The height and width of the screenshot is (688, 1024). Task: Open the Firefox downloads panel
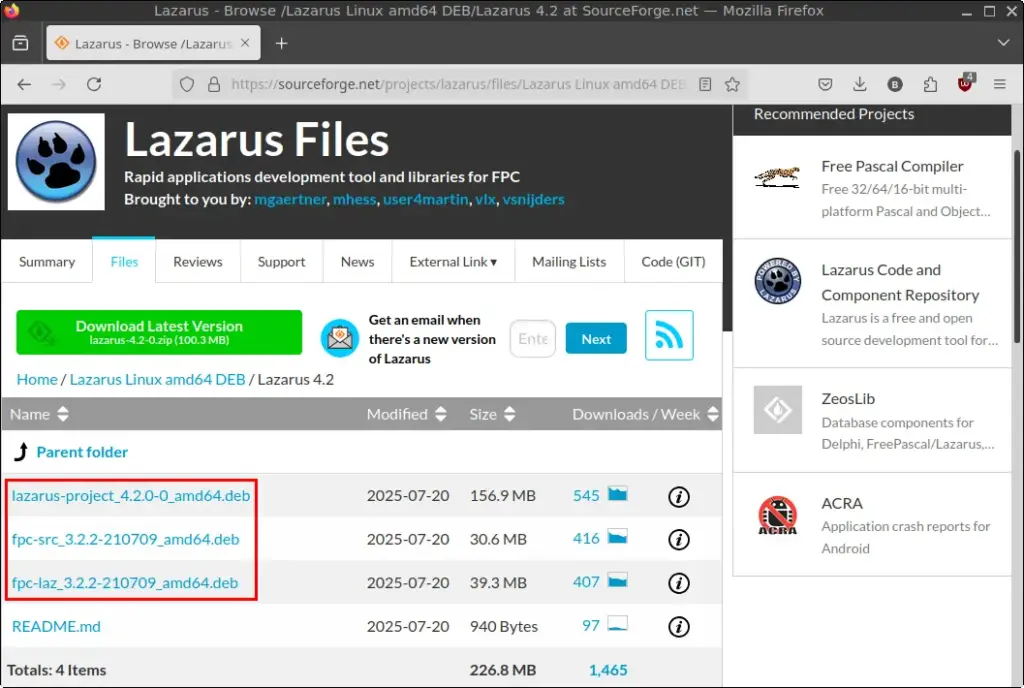coord(859,84)
